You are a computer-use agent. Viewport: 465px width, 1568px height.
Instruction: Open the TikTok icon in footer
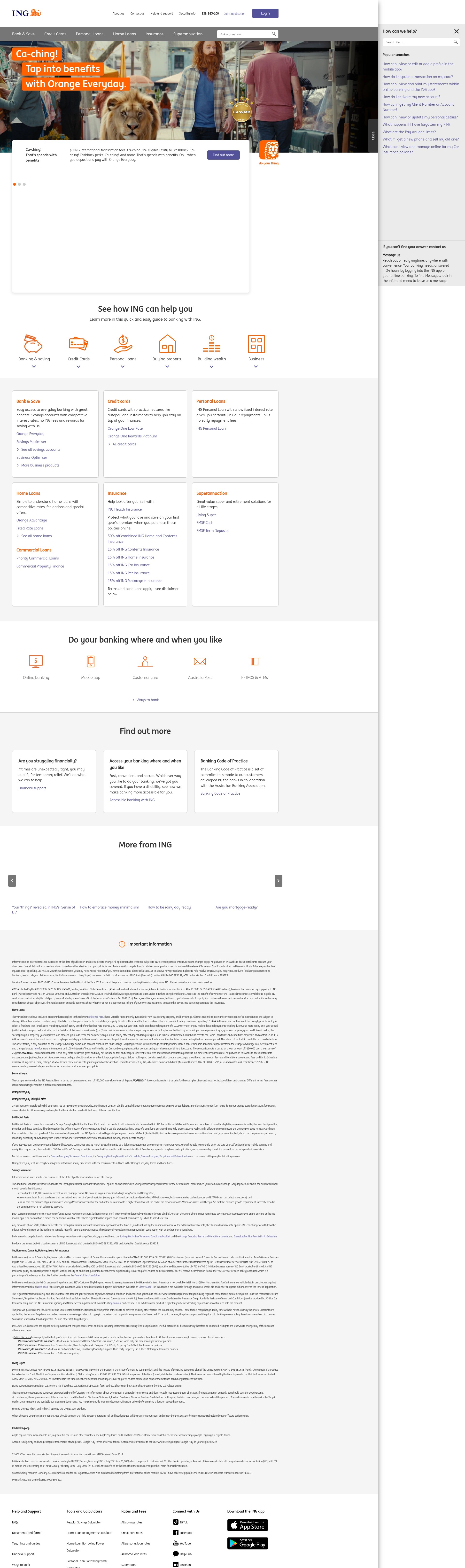[175, 1522]
